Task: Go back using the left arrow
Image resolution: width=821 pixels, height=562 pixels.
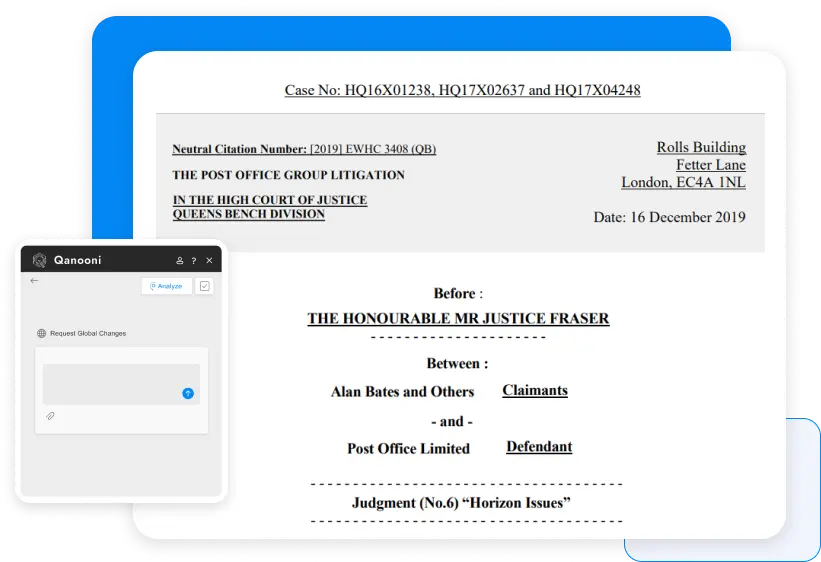Action: tap(34, 281)
